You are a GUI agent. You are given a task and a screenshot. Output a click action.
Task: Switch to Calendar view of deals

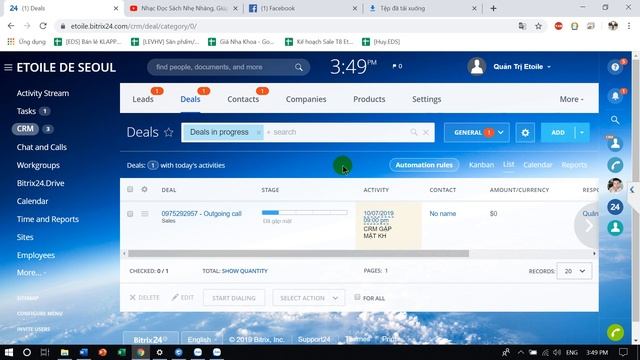(538, 165)
